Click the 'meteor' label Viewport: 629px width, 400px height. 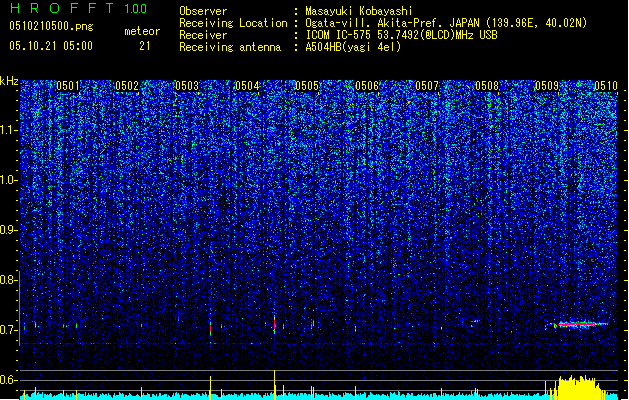click(x=142, y=31)
